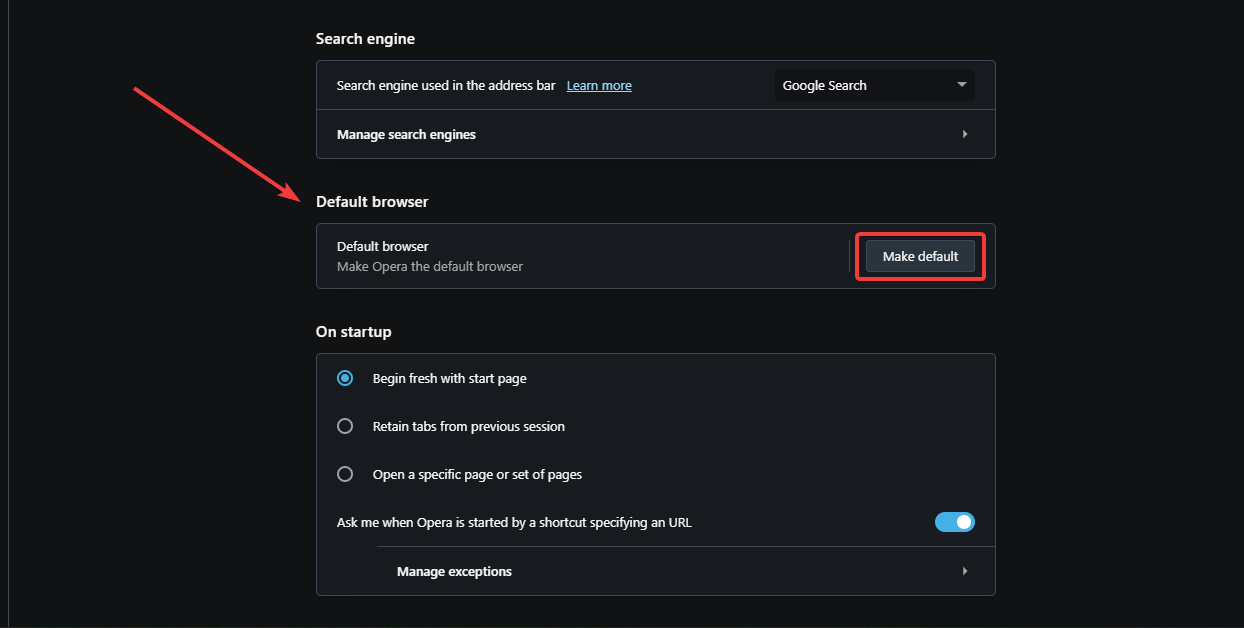Click 'Search engine used in the address bar' text
1244x628 pixels.
click(446, 86)
